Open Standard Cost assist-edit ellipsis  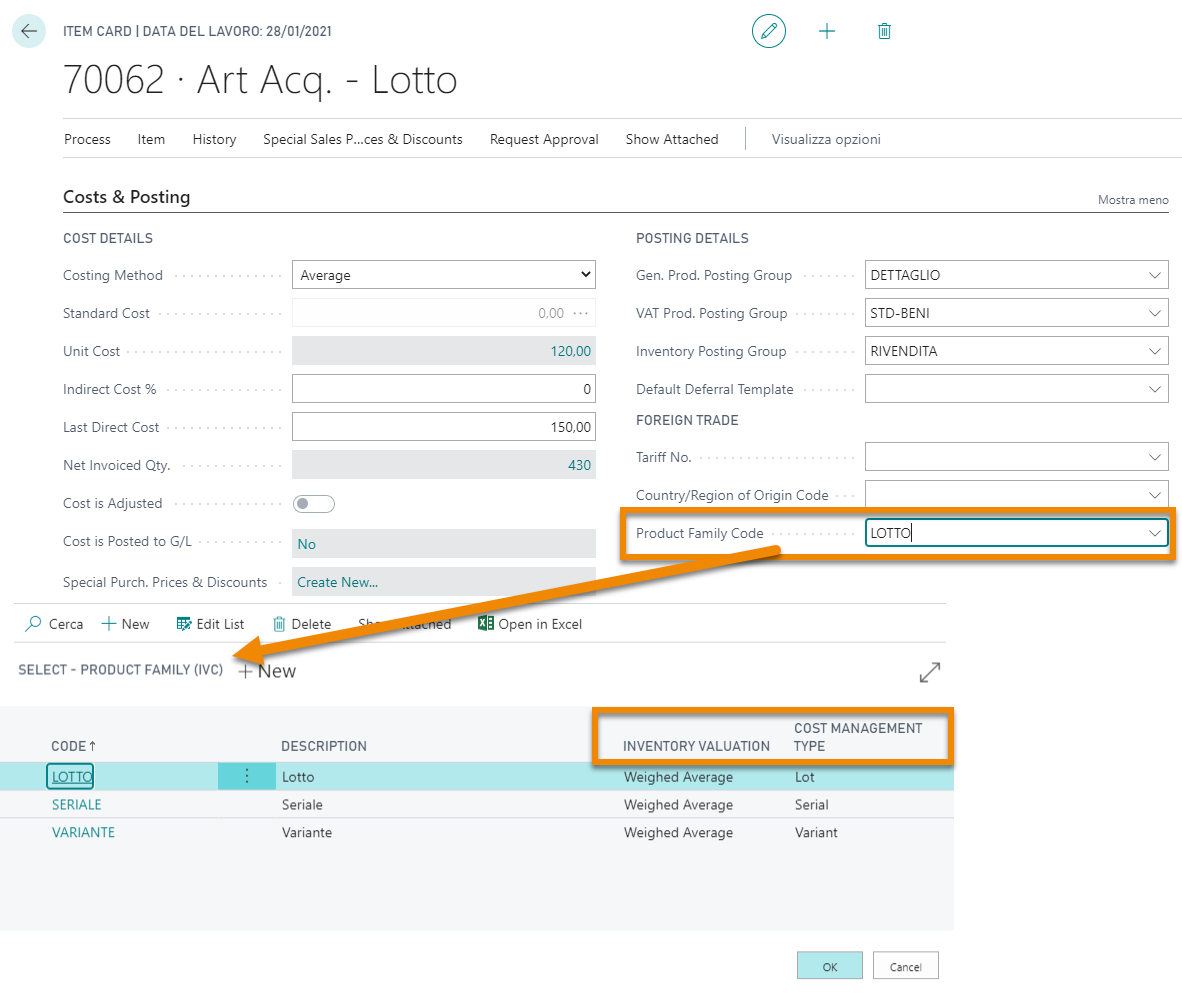coord(580,313)
